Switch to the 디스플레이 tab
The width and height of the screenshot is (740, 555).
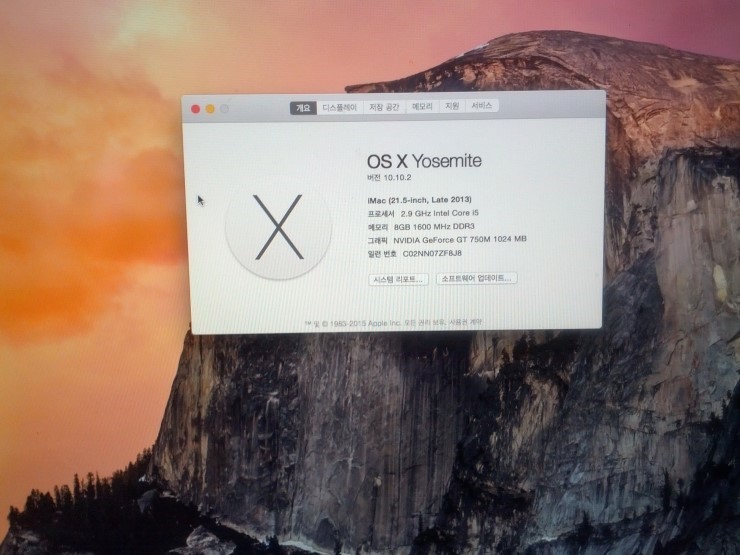(340, 107)
